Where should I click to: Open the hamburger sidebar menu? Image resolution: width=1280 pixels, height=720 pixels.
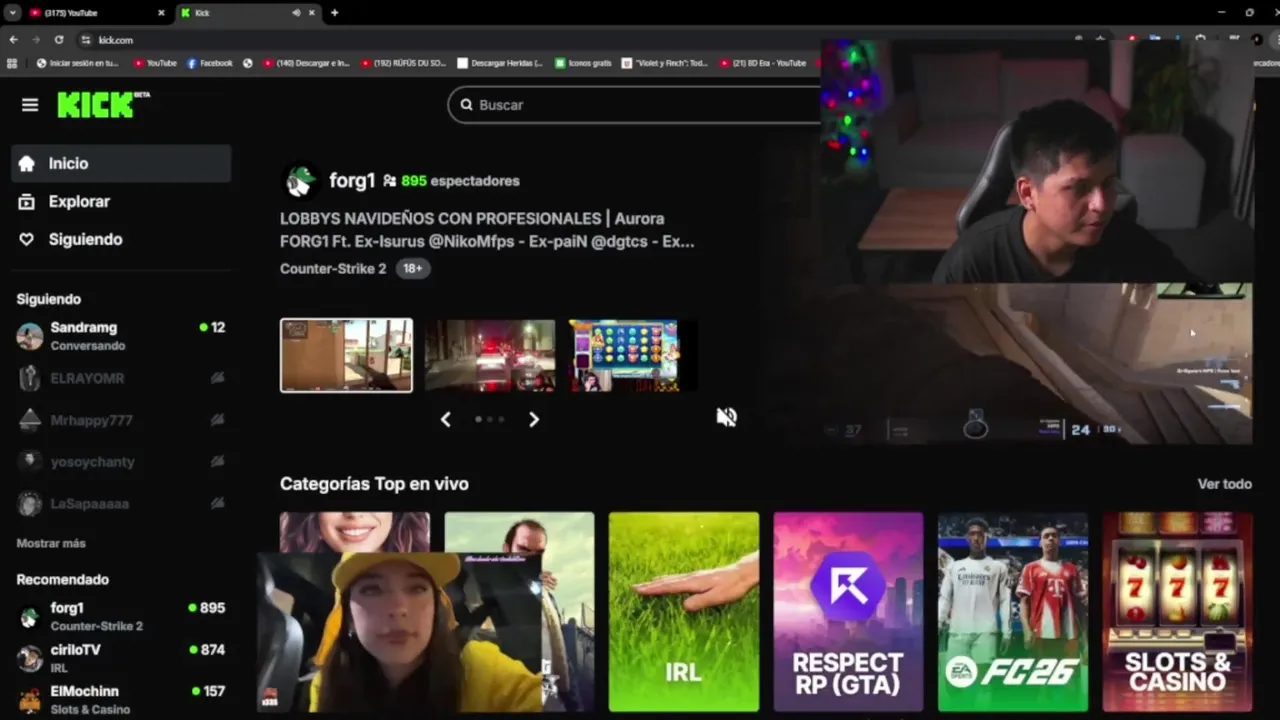tap(30, 105)
